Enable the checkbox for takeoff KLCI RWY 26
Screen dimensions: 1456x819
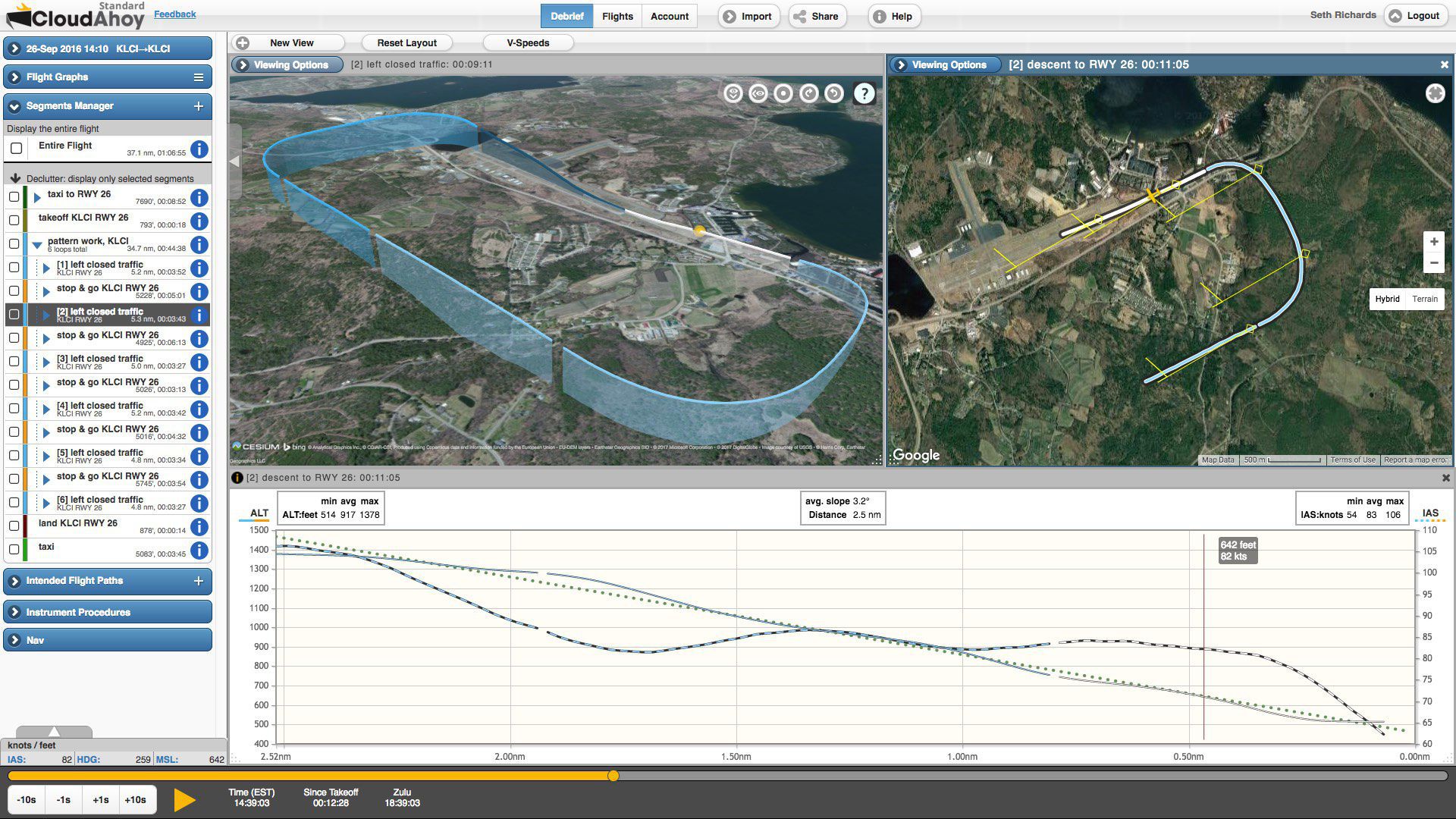click(x=14, y=221)
